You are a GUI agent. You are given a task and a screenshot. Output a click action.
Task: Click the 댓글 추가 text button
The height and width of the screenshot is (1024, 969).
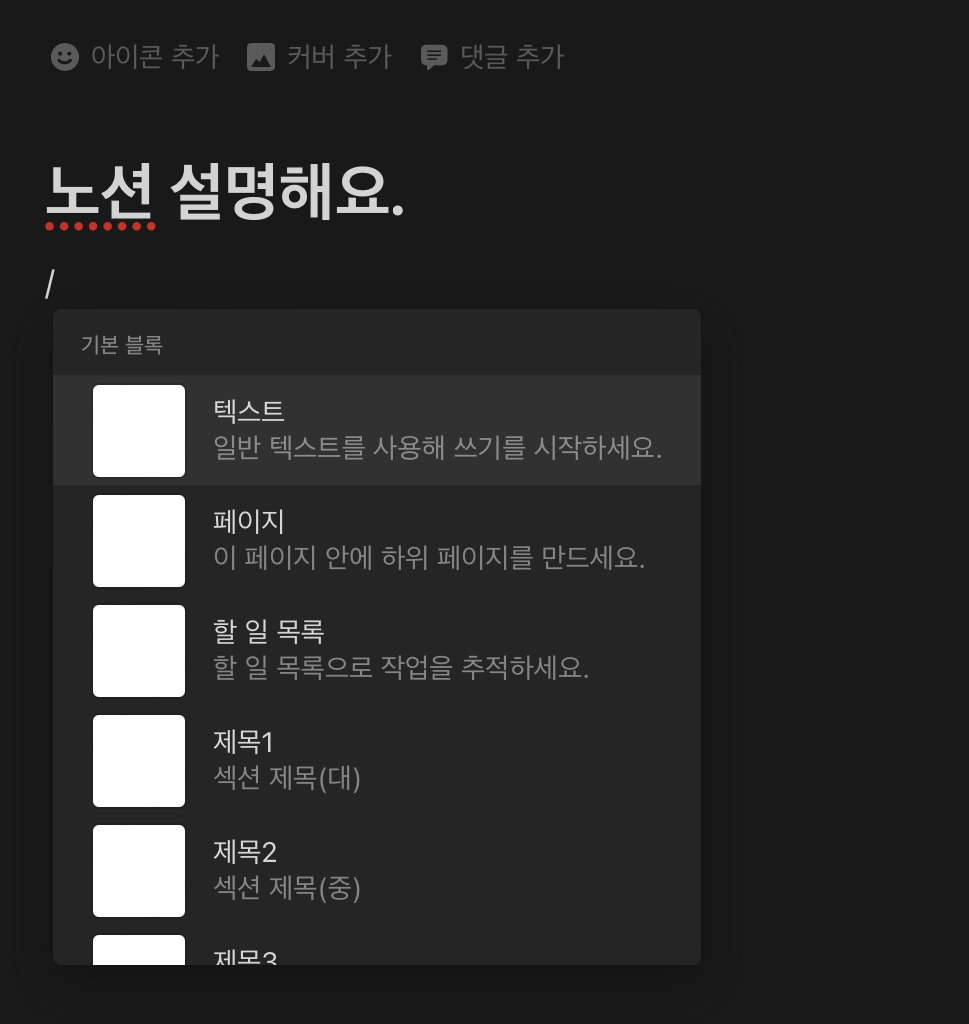pos(512,57)
